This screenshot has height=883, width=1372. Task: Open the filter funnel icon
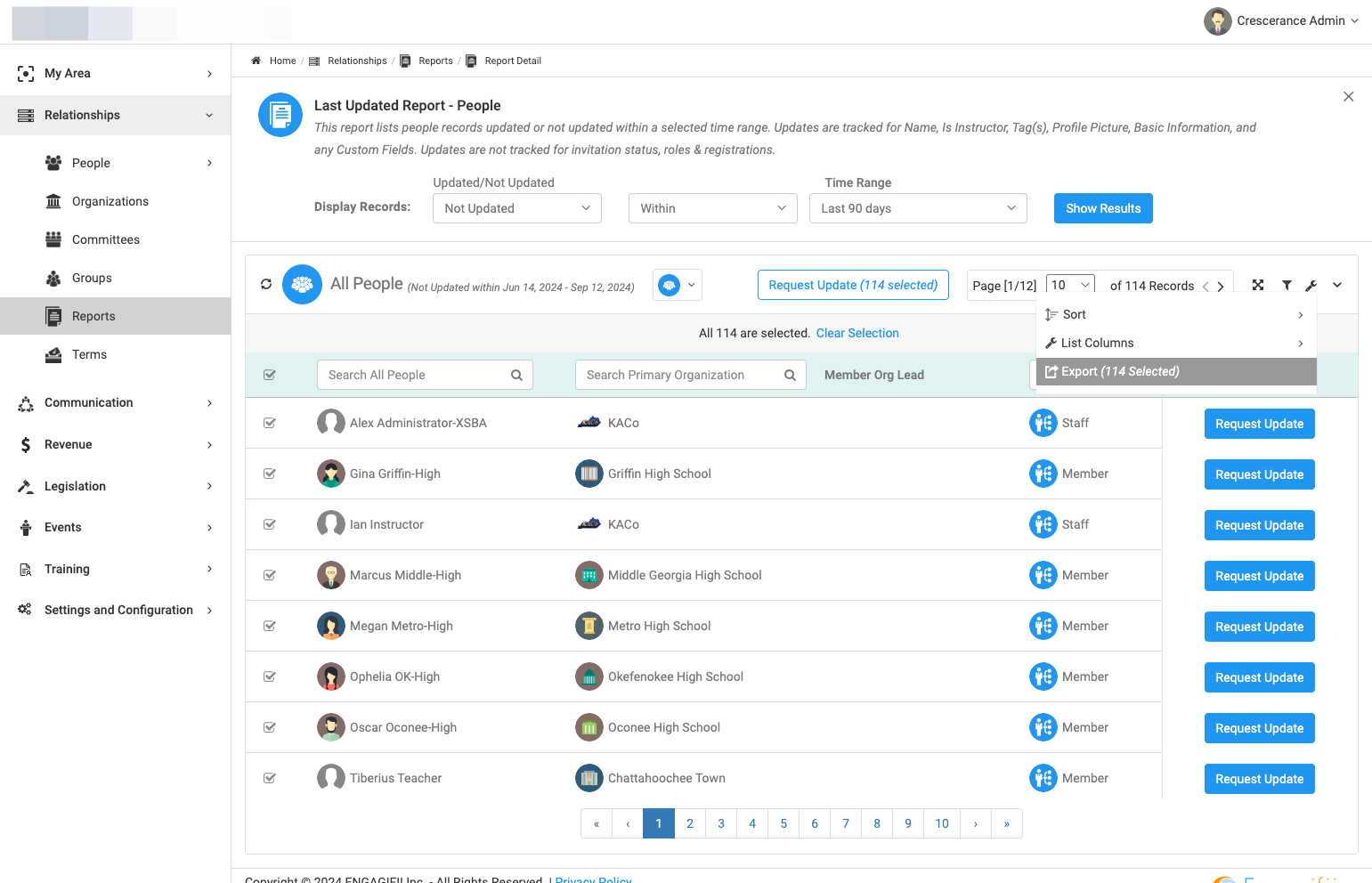[1287, 285]
